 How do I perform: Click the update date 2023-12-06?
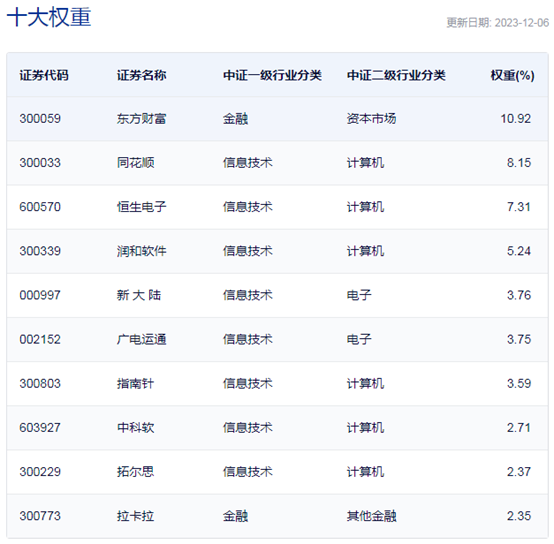[521, 23]
